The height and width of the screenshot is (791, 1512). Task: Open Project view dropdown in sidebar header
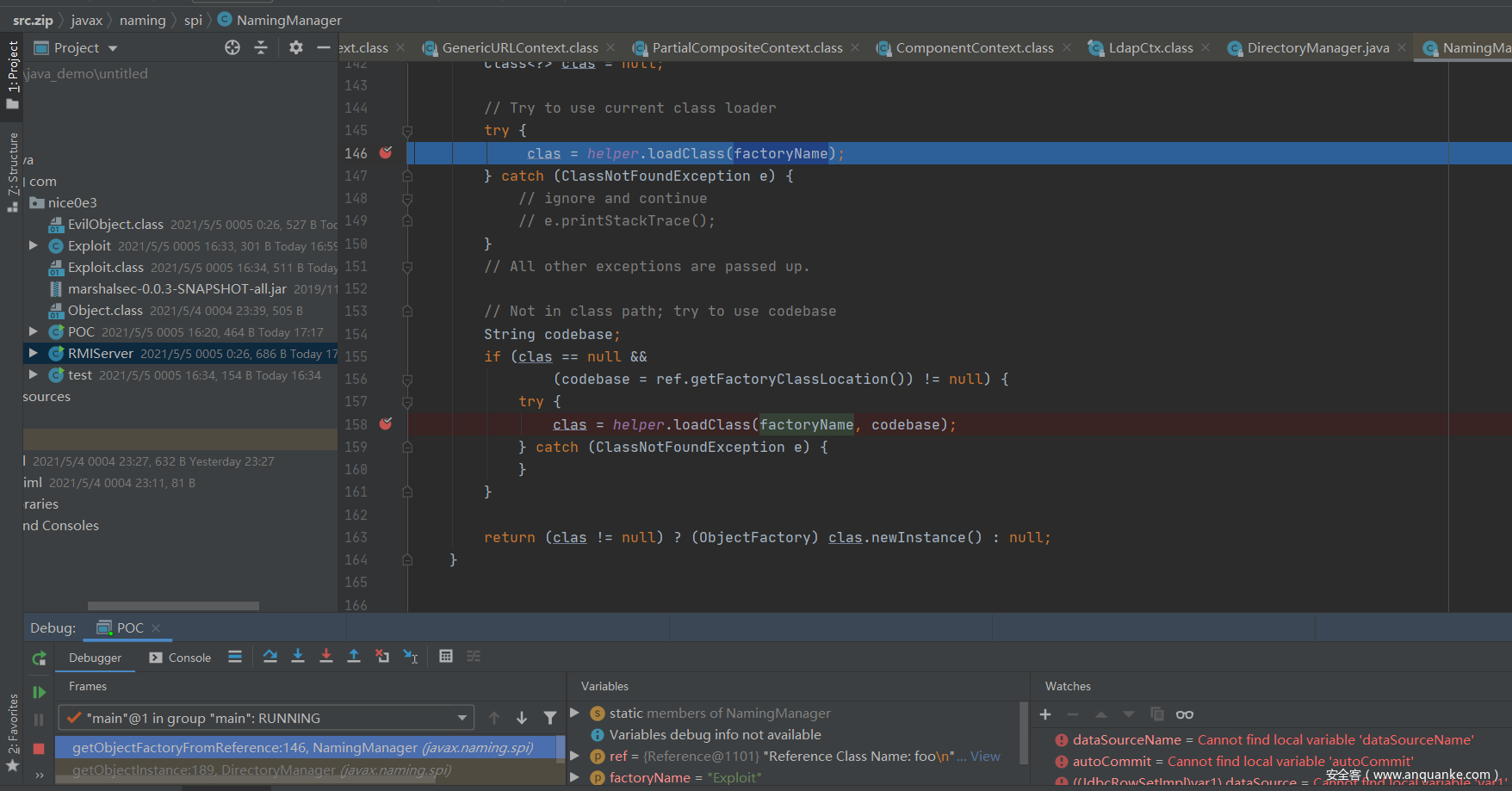coord(113,48)
